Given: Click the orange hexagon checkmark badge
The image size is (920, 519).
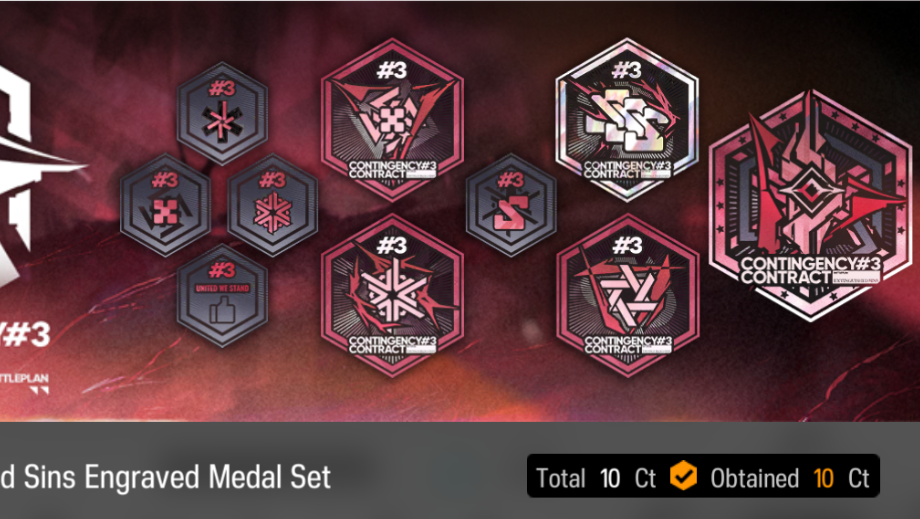Looking at the screenshot, I should coord(684,476).
